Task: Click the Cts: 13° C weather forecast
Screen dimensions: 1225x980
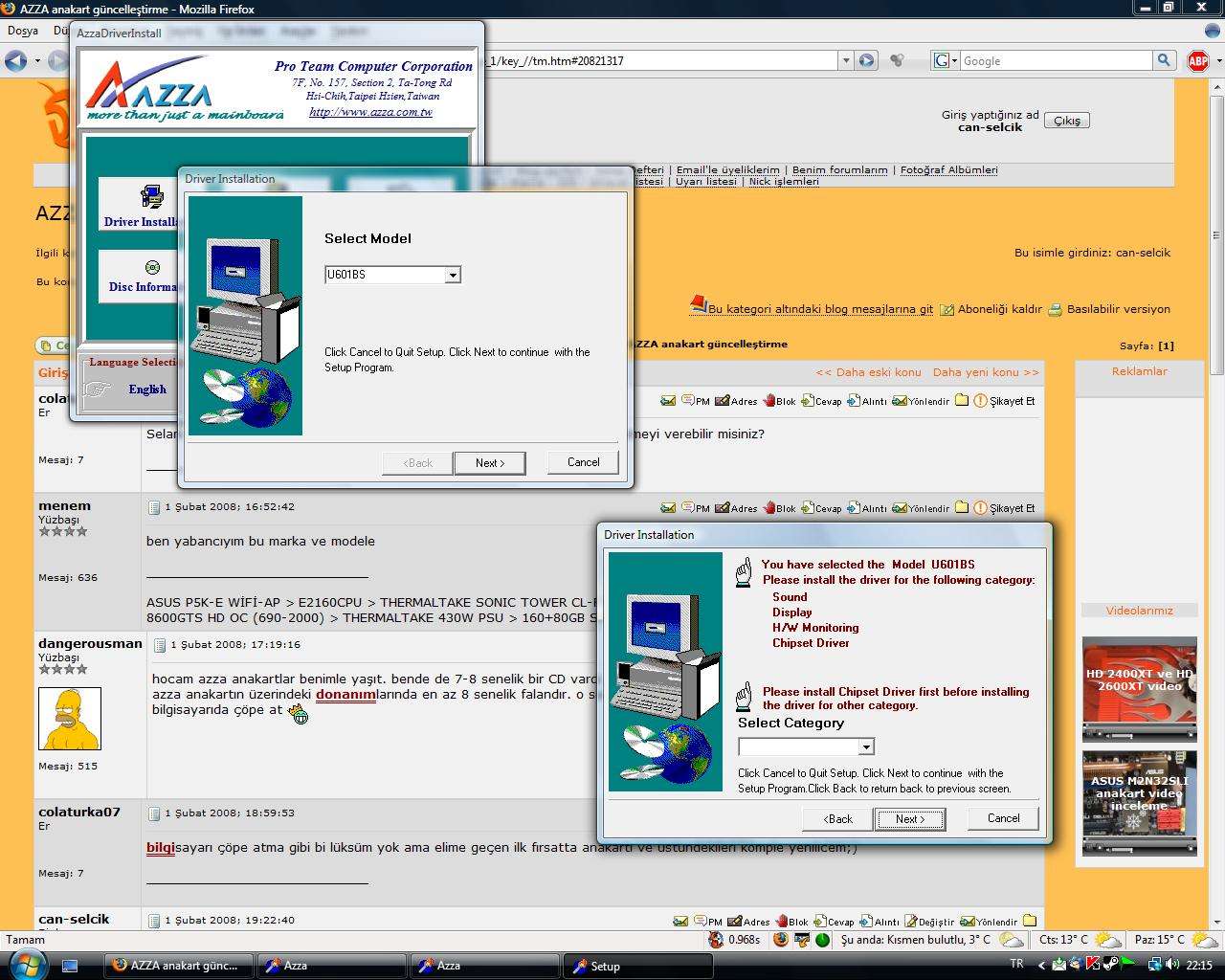Action: (x=1080, y=940)
